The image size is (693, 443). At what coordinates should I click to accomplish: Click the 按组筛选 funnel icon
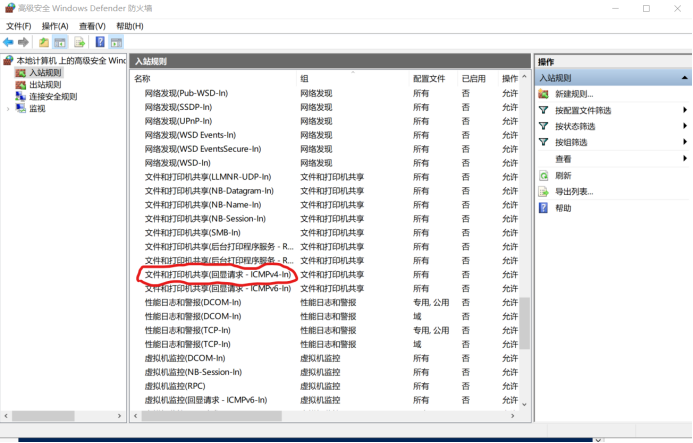(544, 142)
